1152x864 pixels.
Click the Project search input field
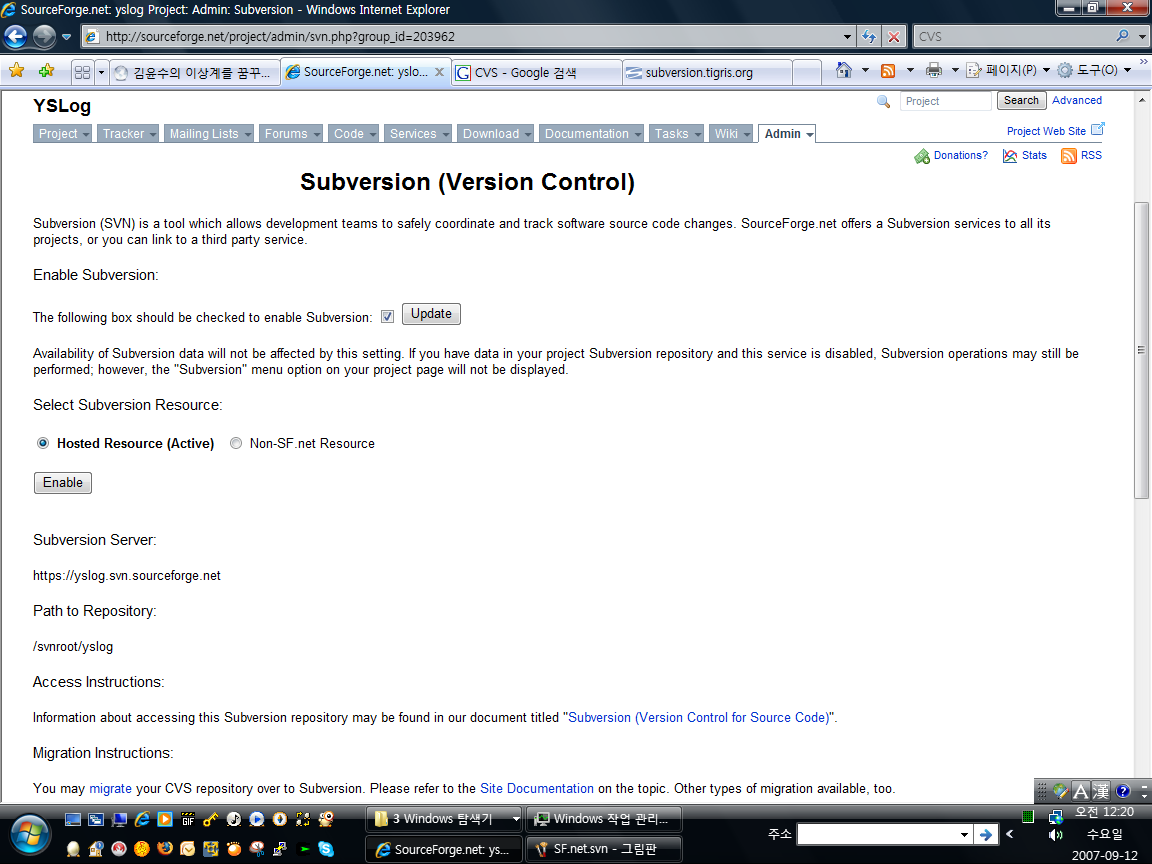click(x=946, y=101)
